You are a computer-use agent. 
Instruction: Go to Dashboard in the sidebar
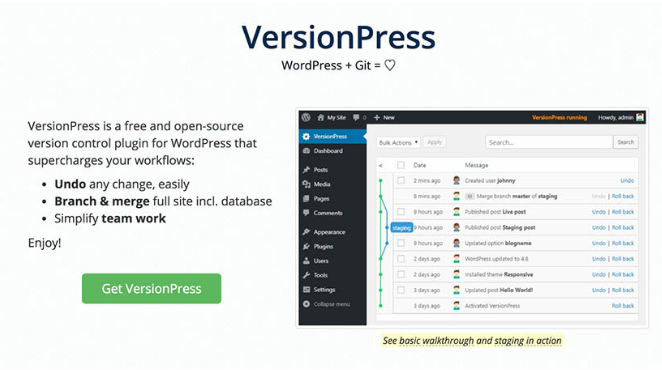[328, 151]
